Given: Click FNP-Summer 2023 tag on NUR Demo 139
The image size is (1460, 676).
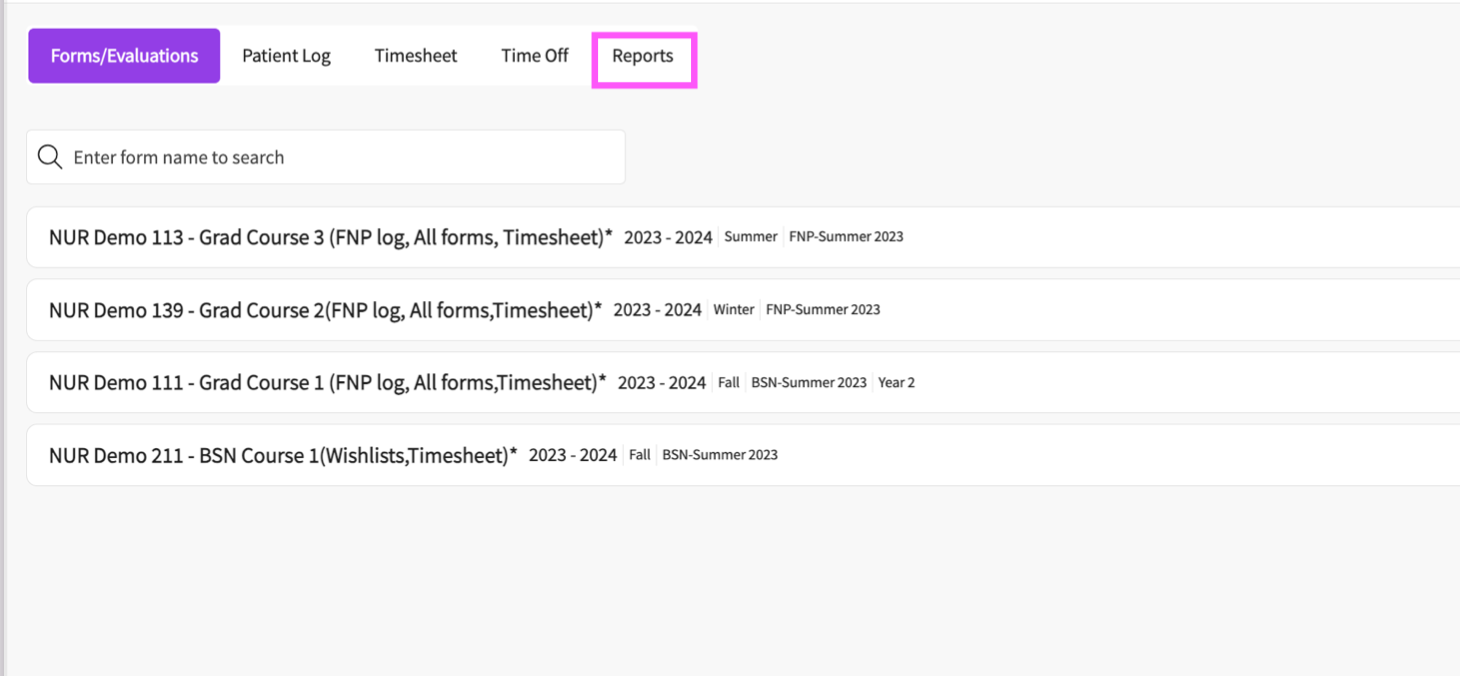Looking at the screenshot, I should [823, 310].
